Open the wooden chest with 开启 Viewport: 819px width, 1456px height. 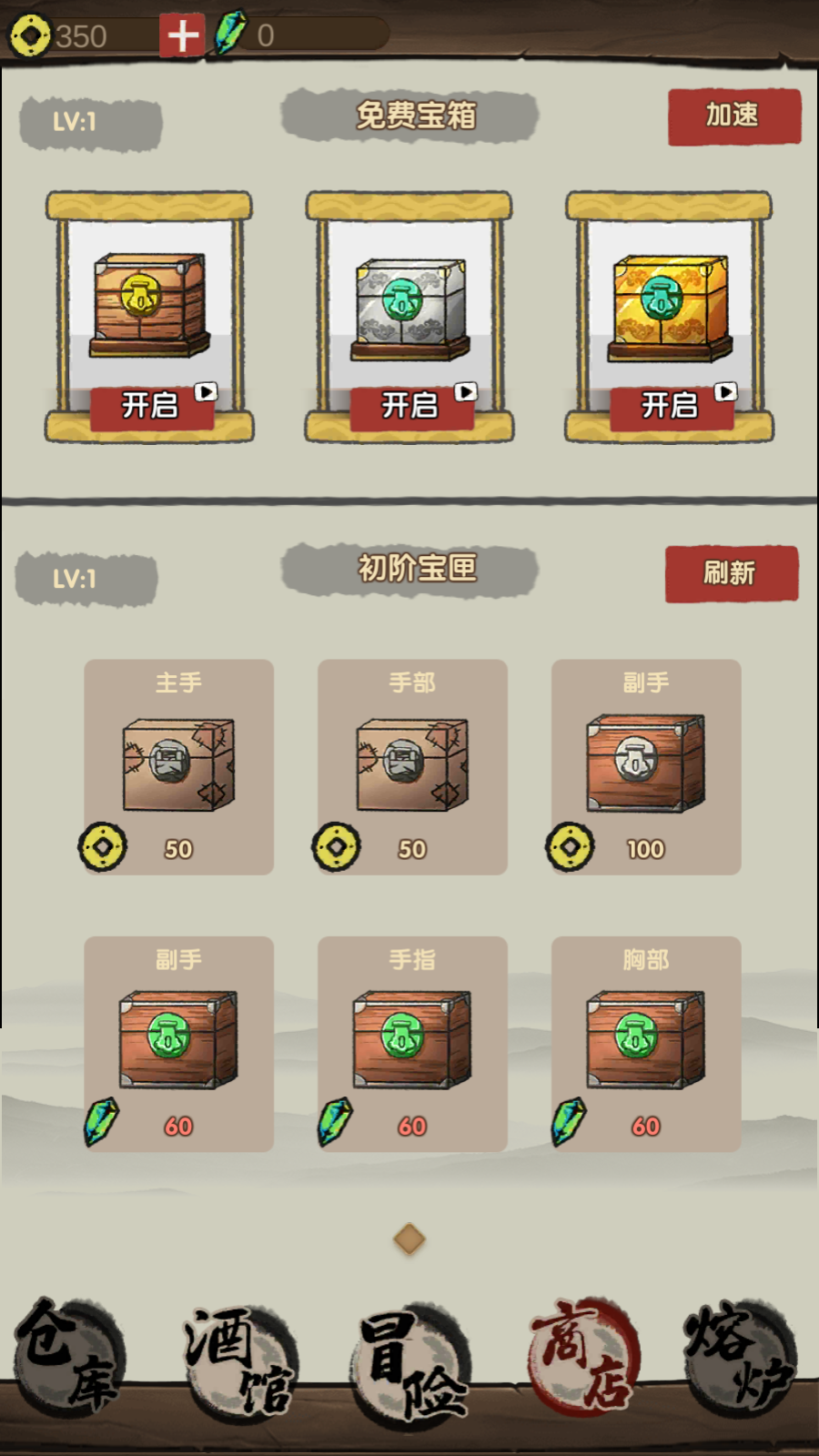(152, 407)
